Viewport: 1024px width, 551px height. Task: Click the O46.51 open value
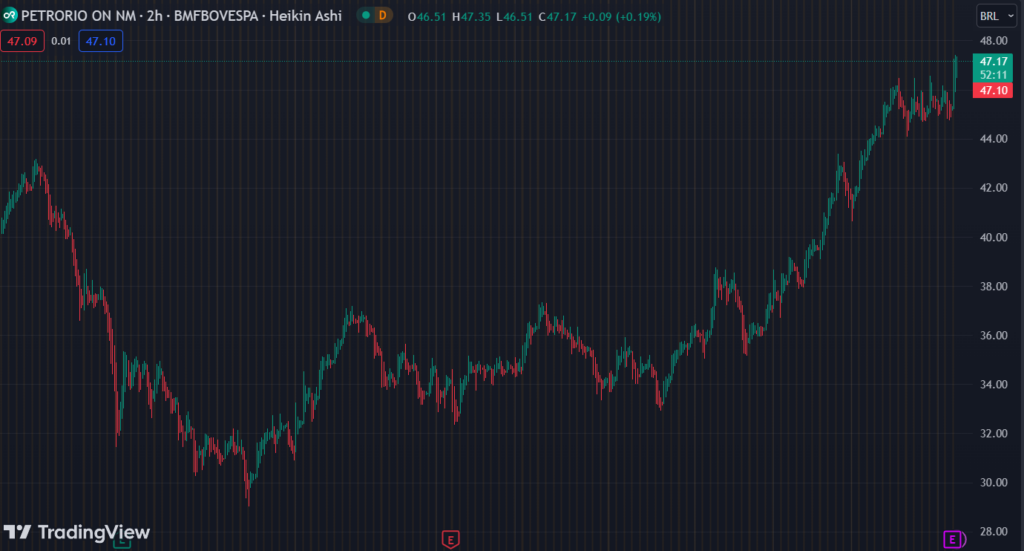pyautogui.click(x=426, y=16)
